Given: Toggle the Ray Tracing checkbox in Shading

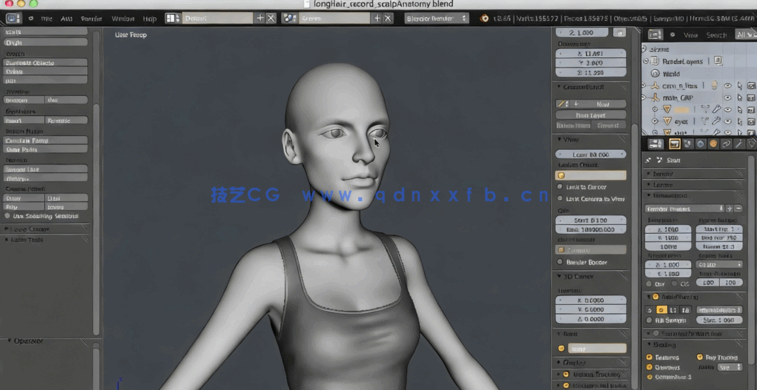Looking at the screenshot, I should (x=700, y=357).
